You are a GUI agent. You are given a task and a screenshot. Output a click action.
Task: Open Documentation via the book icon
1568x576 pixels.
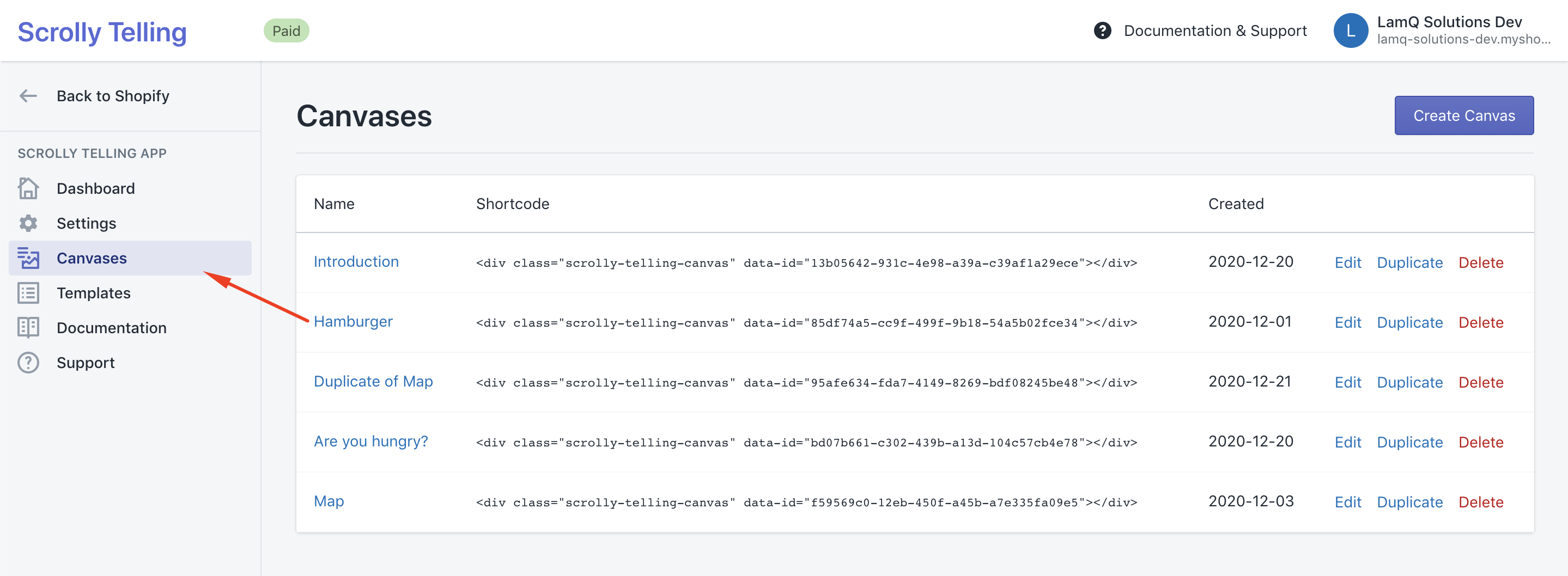coord(28,327)
